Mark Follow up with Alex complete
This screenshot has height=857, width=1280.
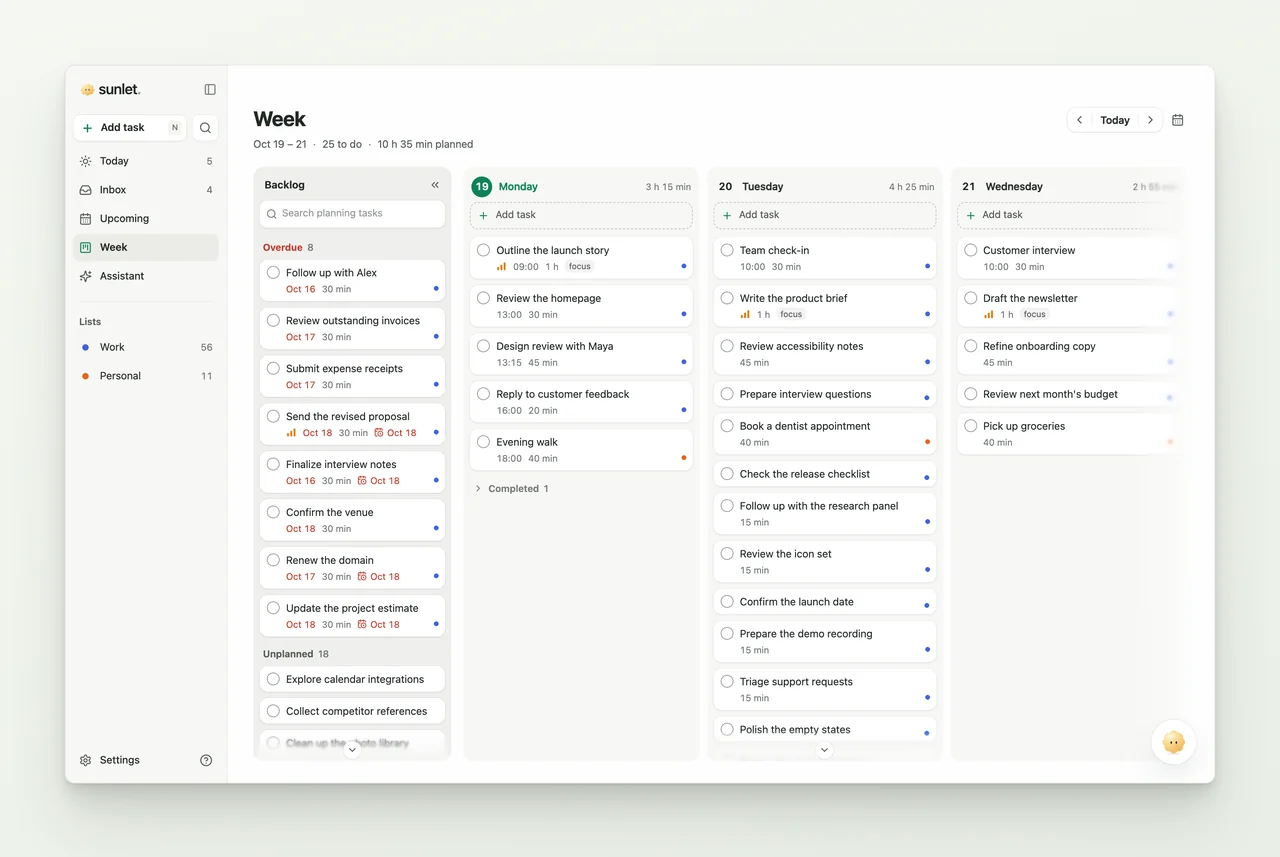pyautogui.click(x=273, y=272)
